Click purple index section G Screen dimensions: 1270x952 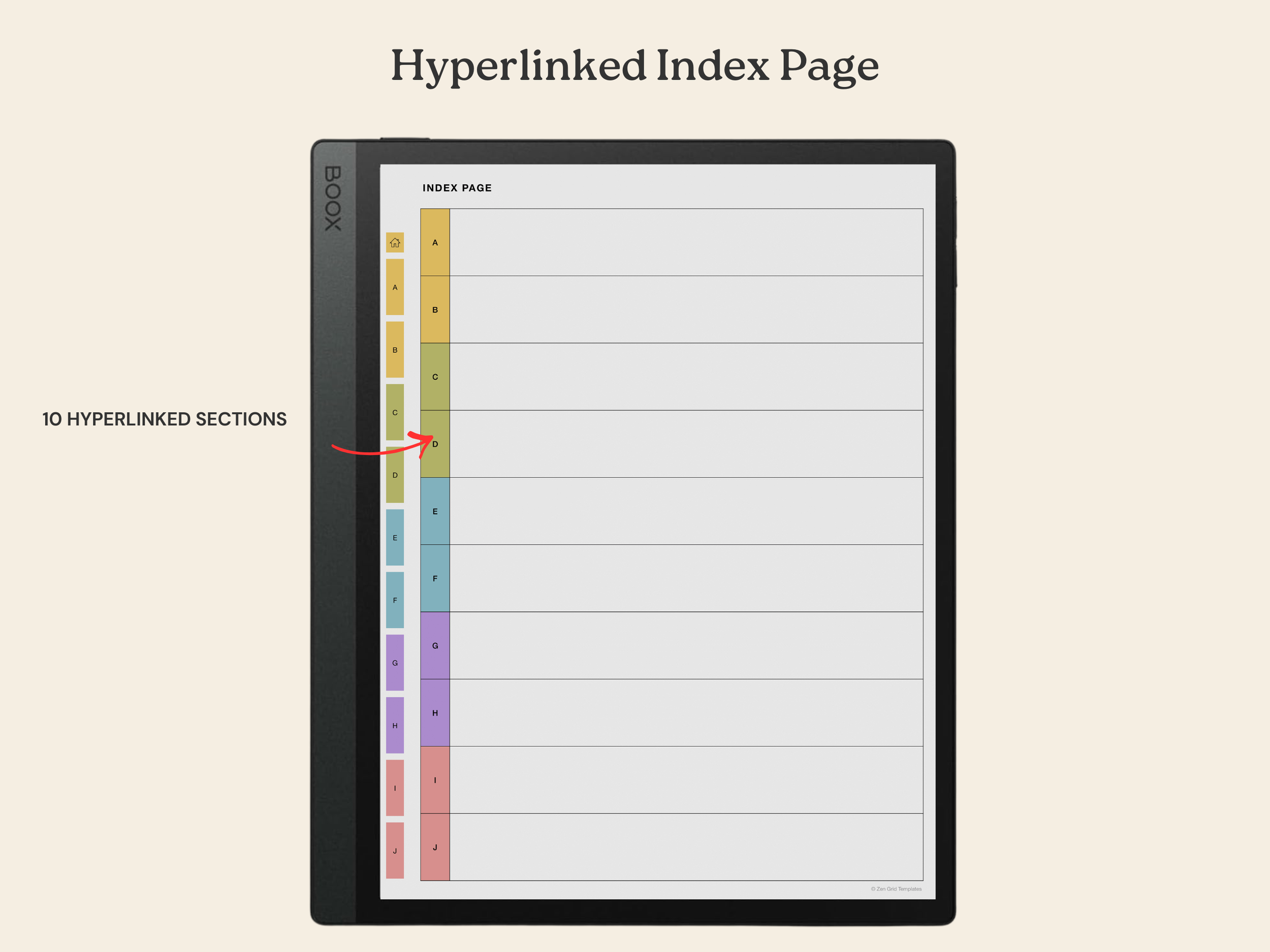pos(435,645)
